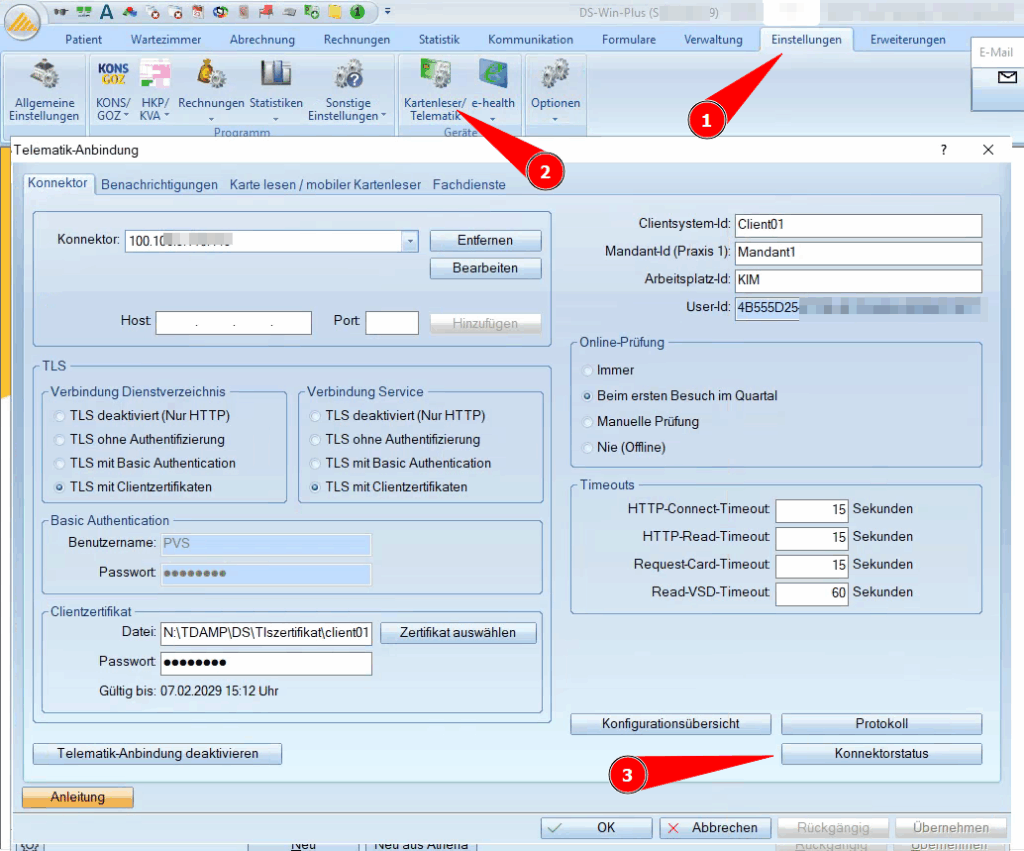Expand the Konnektor address dropdown

pyautogui.click(x=409, y=241)
